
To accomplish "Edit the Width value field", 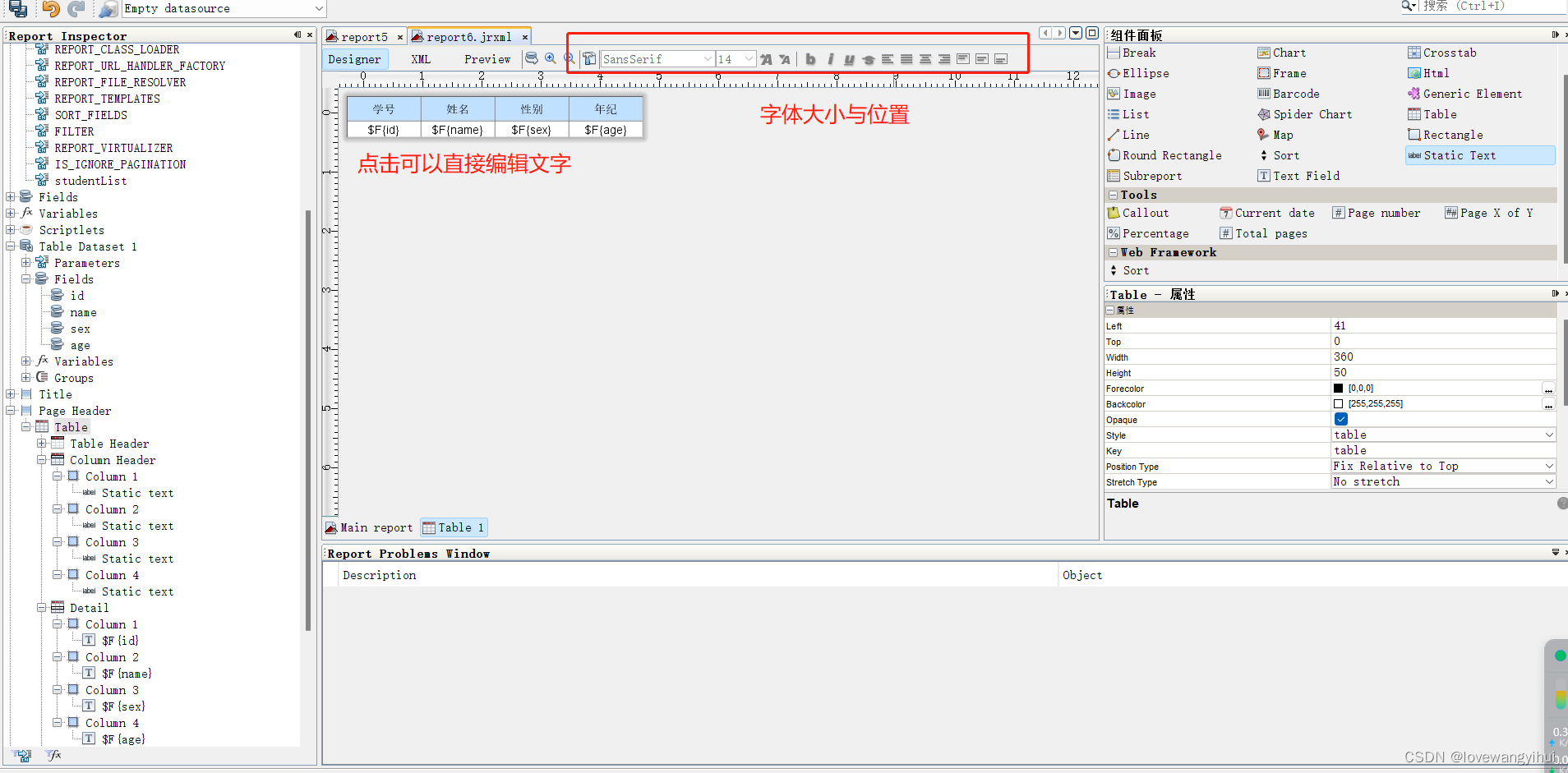I will click(x=1443, y=357).
